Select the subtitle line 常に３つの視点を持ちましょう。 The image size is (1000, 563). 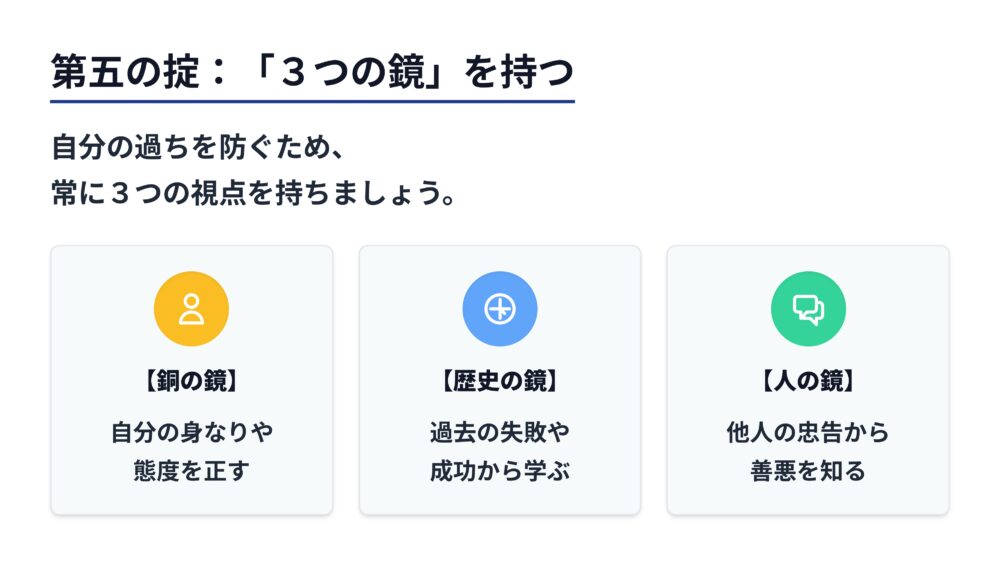point(255,192)
